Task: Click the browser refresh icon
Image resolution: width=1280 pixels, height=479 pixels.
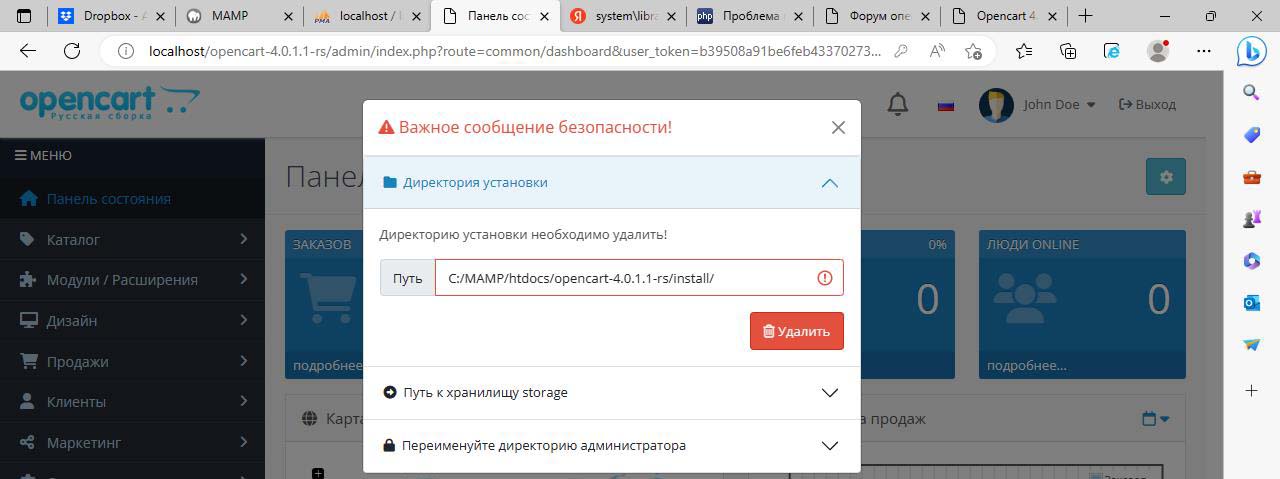Action: [72, 51]
